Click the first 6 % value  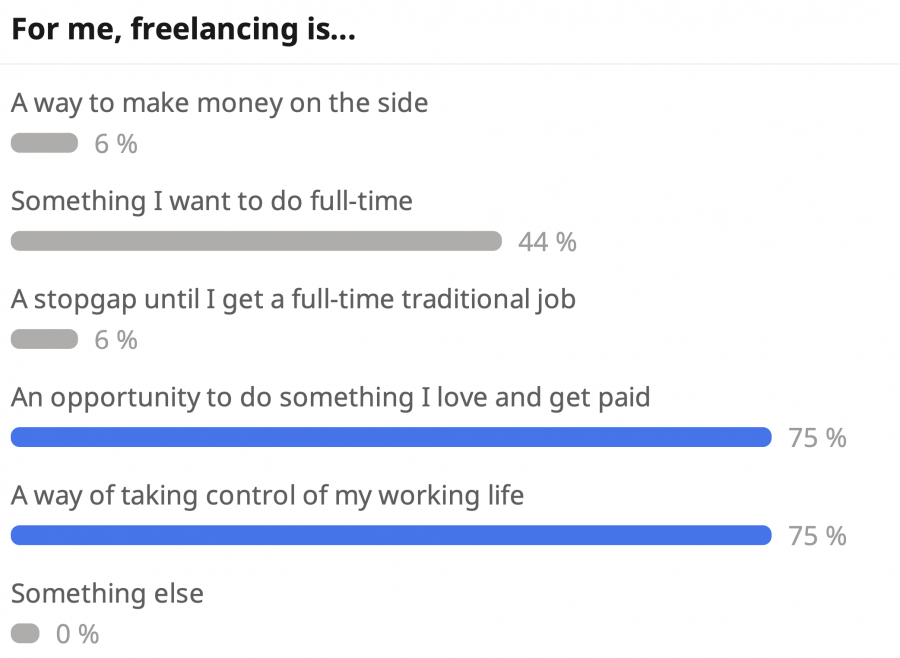pos(116,144)
